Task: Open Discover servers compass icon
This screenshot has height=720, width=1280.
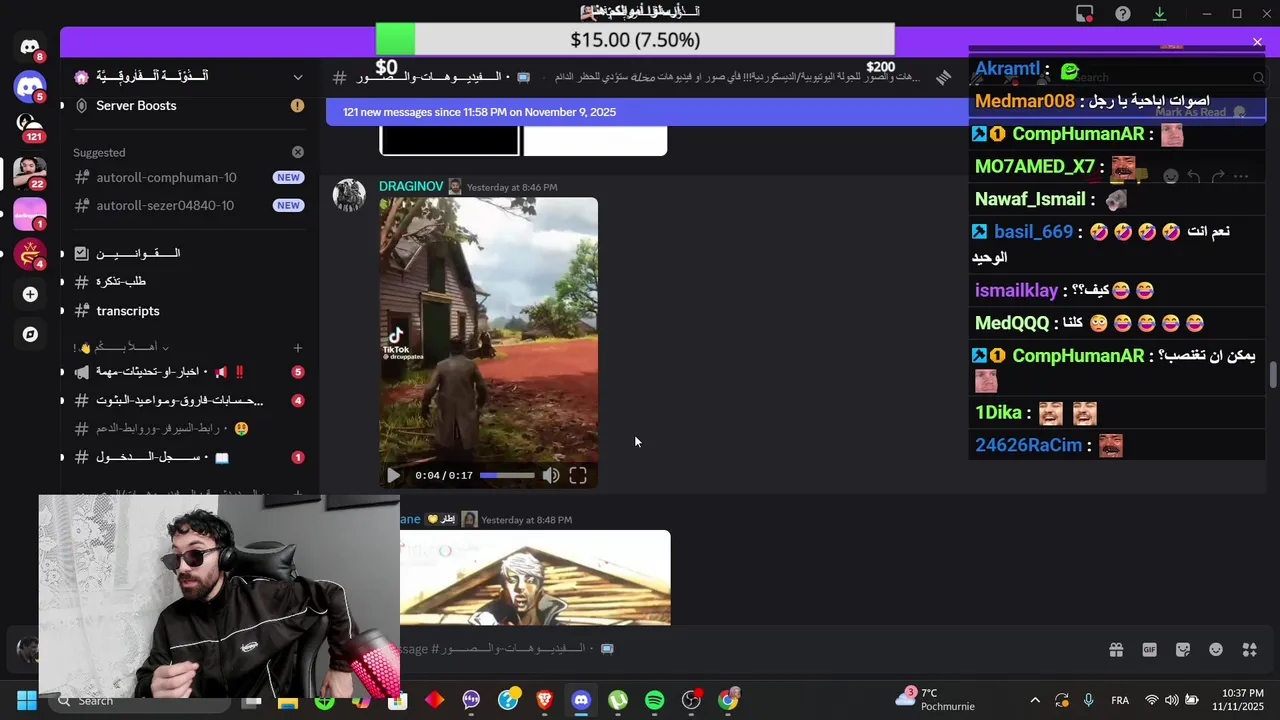Action: pyautogui.click(x=30, y=334)
